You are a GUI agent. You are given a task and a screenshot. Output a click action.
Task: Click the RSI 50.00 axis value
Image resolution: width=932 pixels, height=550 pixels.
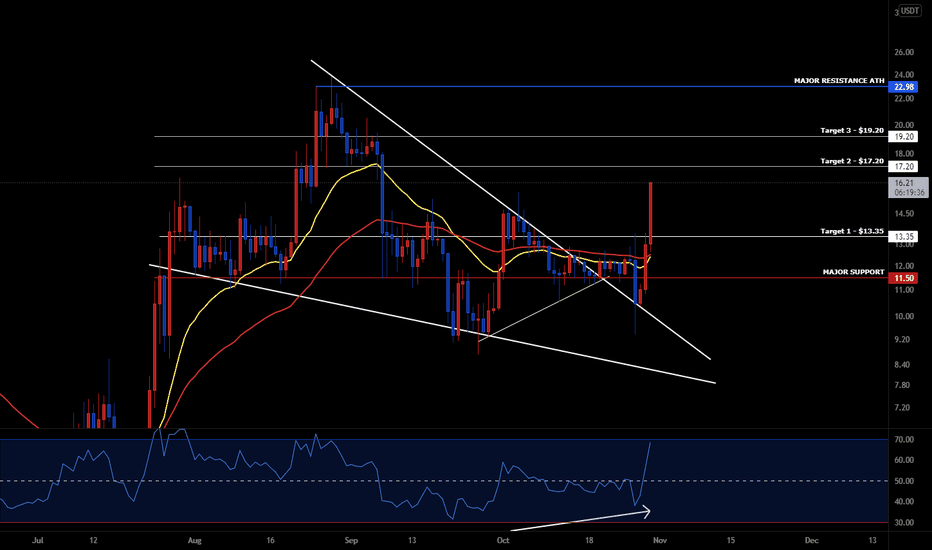[904, 481]
